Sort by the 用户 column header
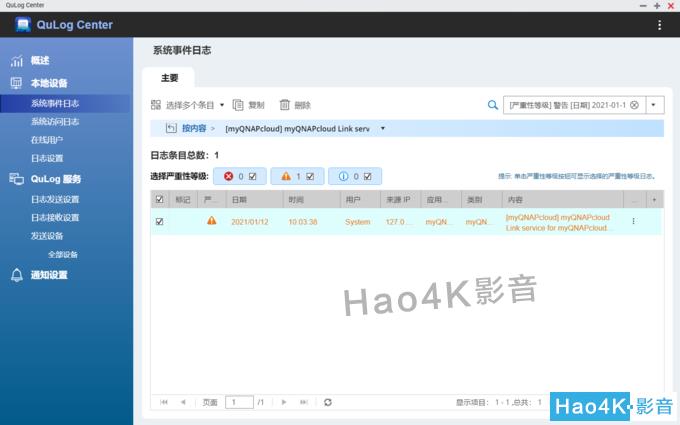Screen dimensions: 680x425 (x=361, y=199)
